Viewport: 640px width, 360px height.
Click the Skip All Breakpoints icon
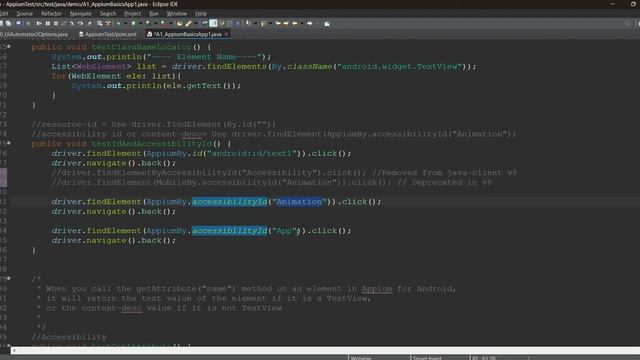pyautogui.click(x=28, y=23)
